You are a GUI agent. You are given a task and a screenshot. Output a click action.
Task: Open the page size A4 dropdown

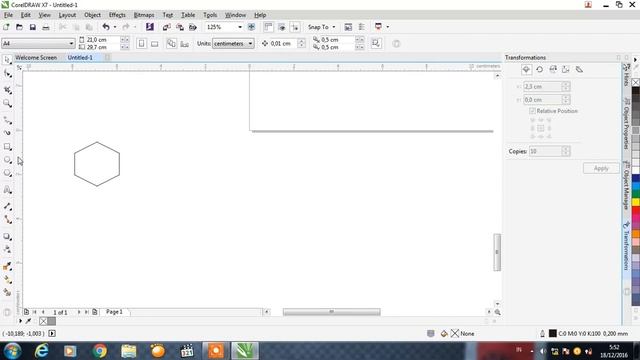[71, 43]
